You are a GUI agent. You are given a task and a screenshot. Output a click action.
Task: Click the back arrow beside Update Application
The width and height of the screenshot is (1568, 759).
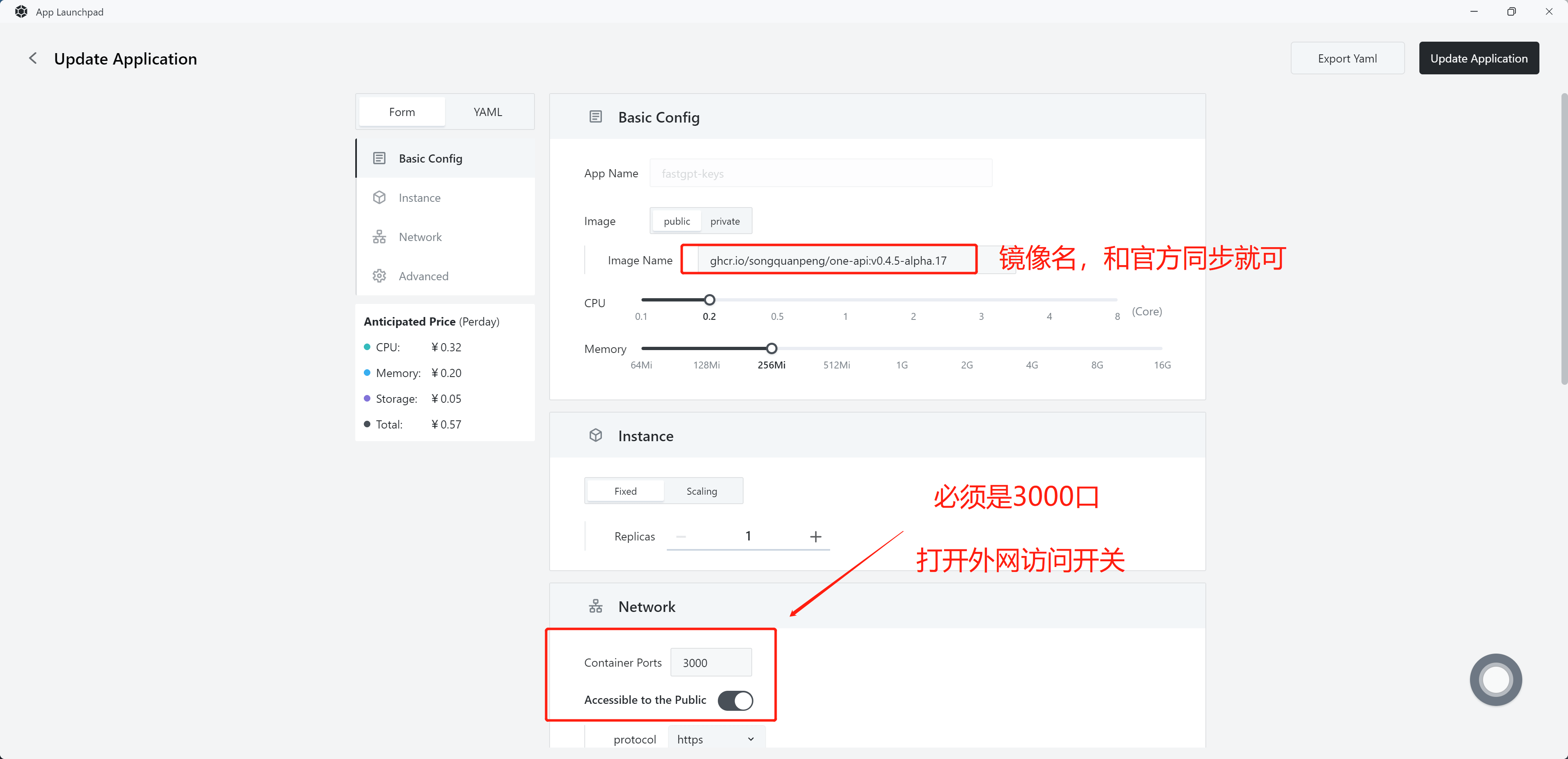33,58
